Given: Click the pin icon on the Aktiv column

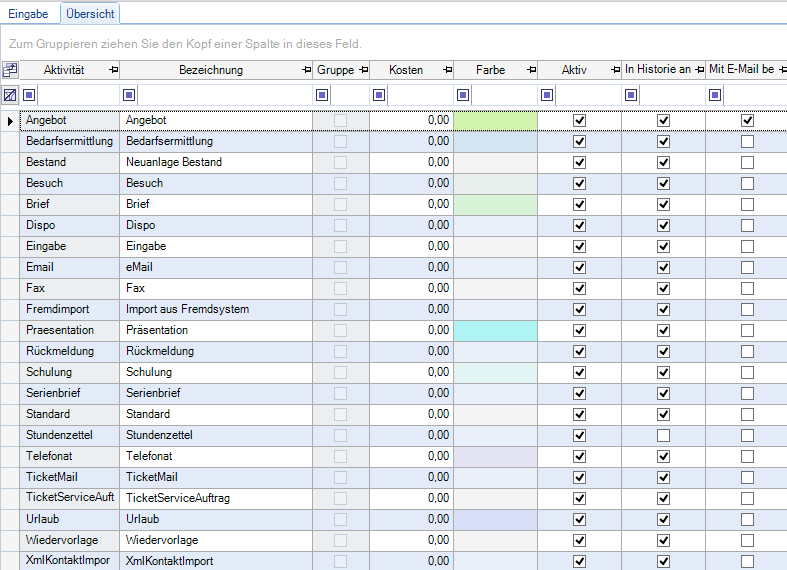Looking at the screenshot, I should point(613,70).
